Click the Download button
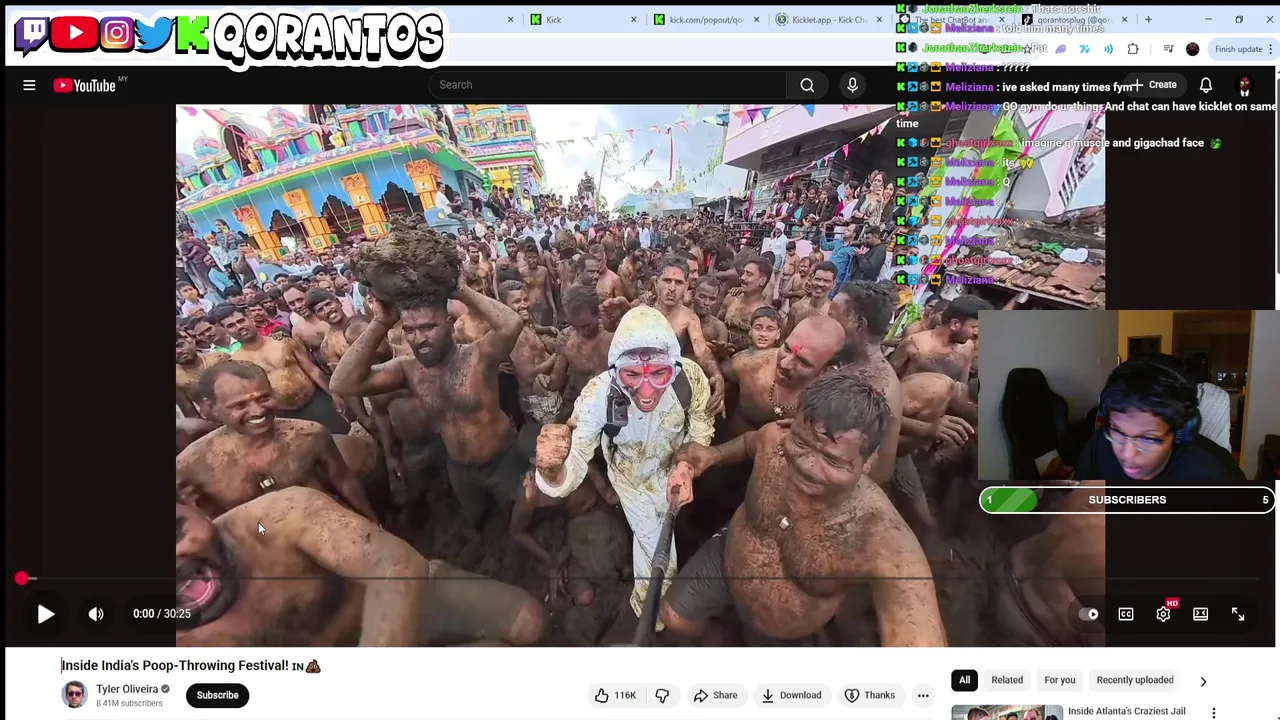Image resolution: width=1280 pixels, height=720 pixels. coord(791,695)
